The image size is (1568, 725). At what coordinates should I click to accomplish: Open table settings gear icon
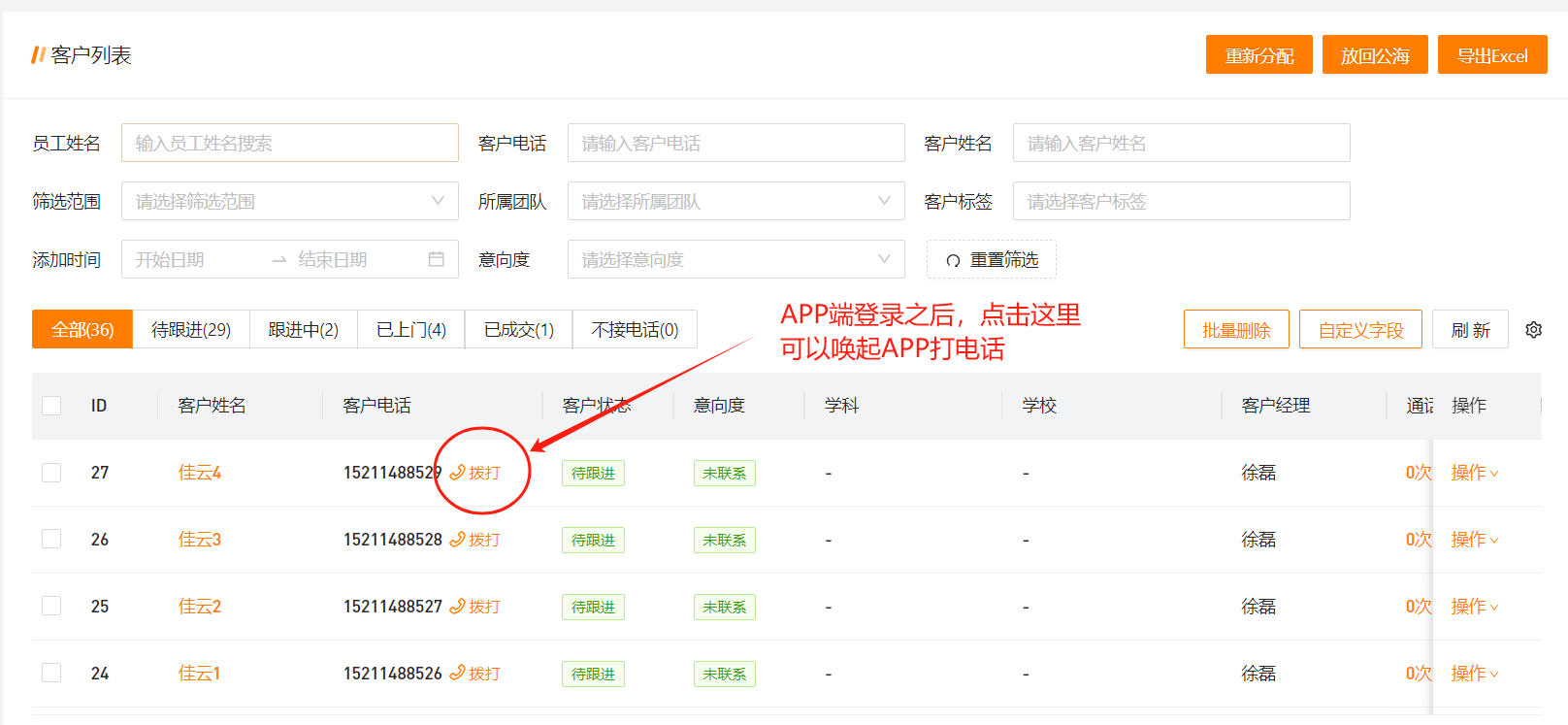[1533, 330]
